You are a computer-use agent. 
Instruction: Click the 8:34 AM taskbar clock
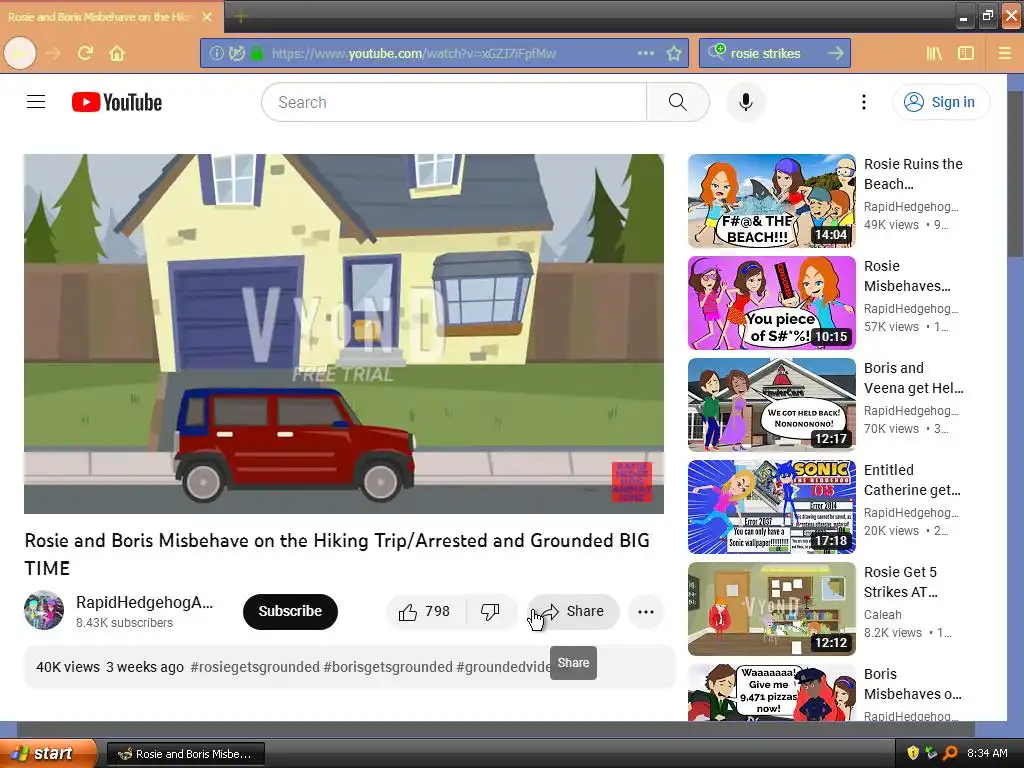[987, 753]
